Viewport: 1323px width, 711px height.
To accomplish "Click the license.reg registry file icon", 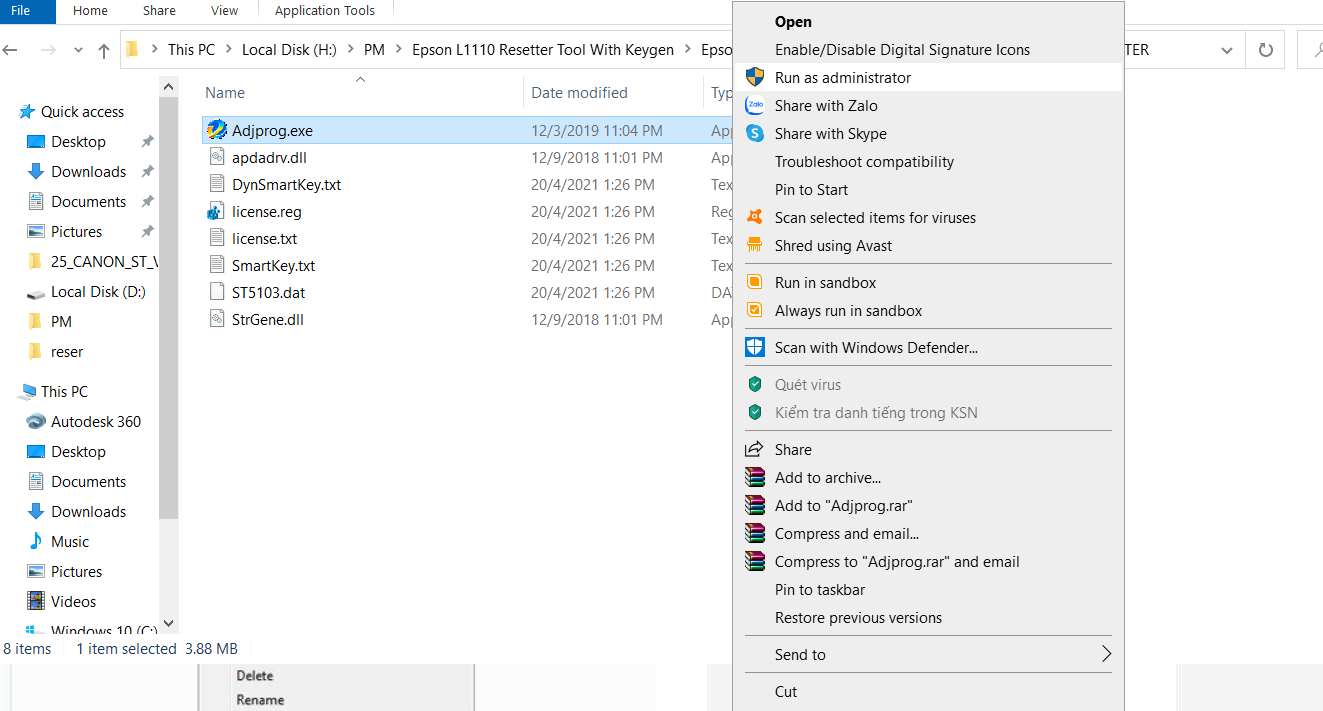I will coord(216,212).
